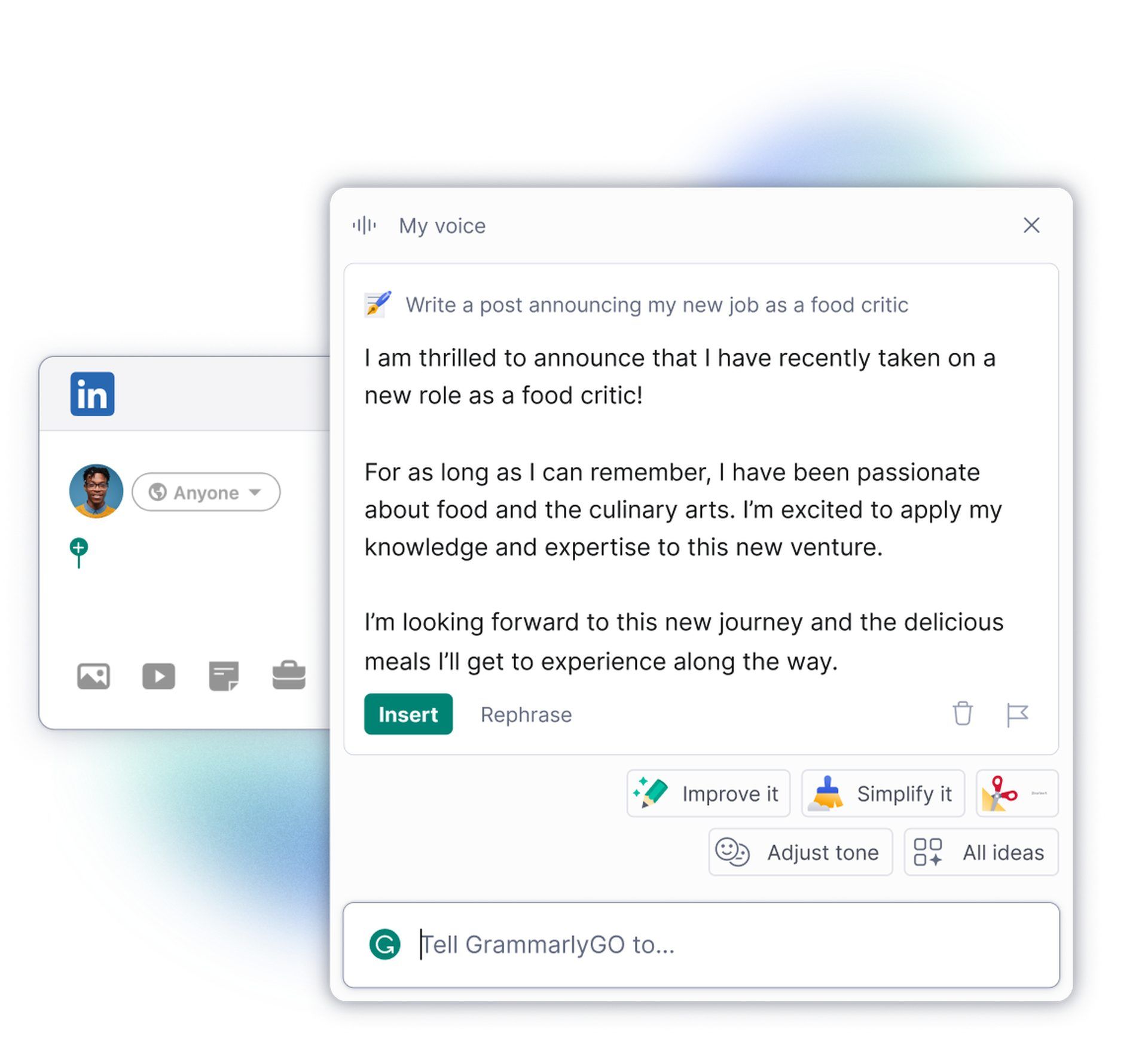The image size is (1148, 1045).
Task: Click the Insert button
Action: tap(409, 714)
